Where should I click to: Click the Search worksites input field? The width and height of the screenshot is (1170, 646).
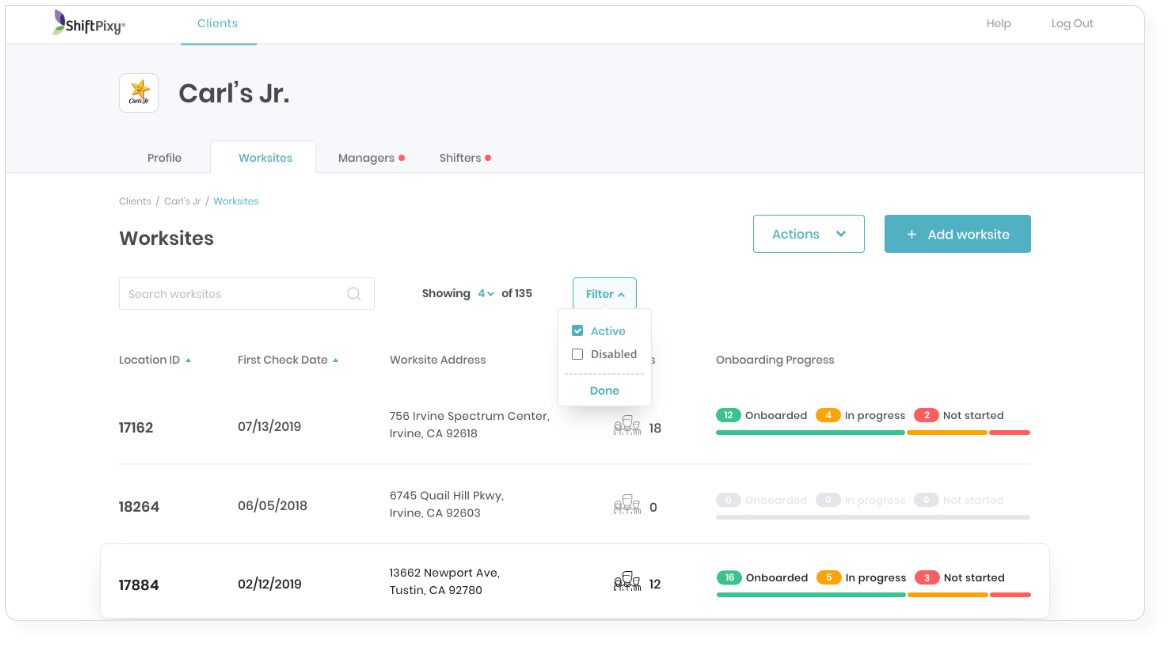(247, 294)
